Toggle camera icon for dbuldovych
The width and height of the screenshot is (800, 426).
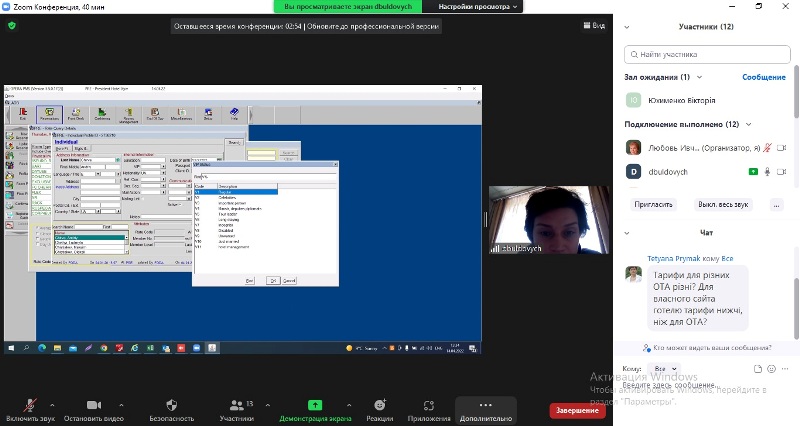click(x=781, y=172)
